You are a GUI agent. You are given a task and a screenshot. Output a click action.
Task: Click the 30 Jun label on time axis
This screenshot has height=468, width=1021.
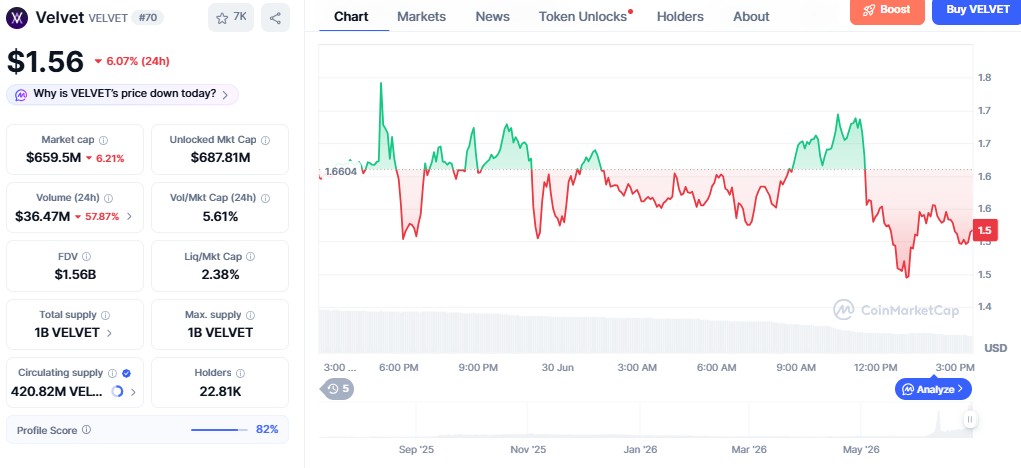[x=557, y=368]
